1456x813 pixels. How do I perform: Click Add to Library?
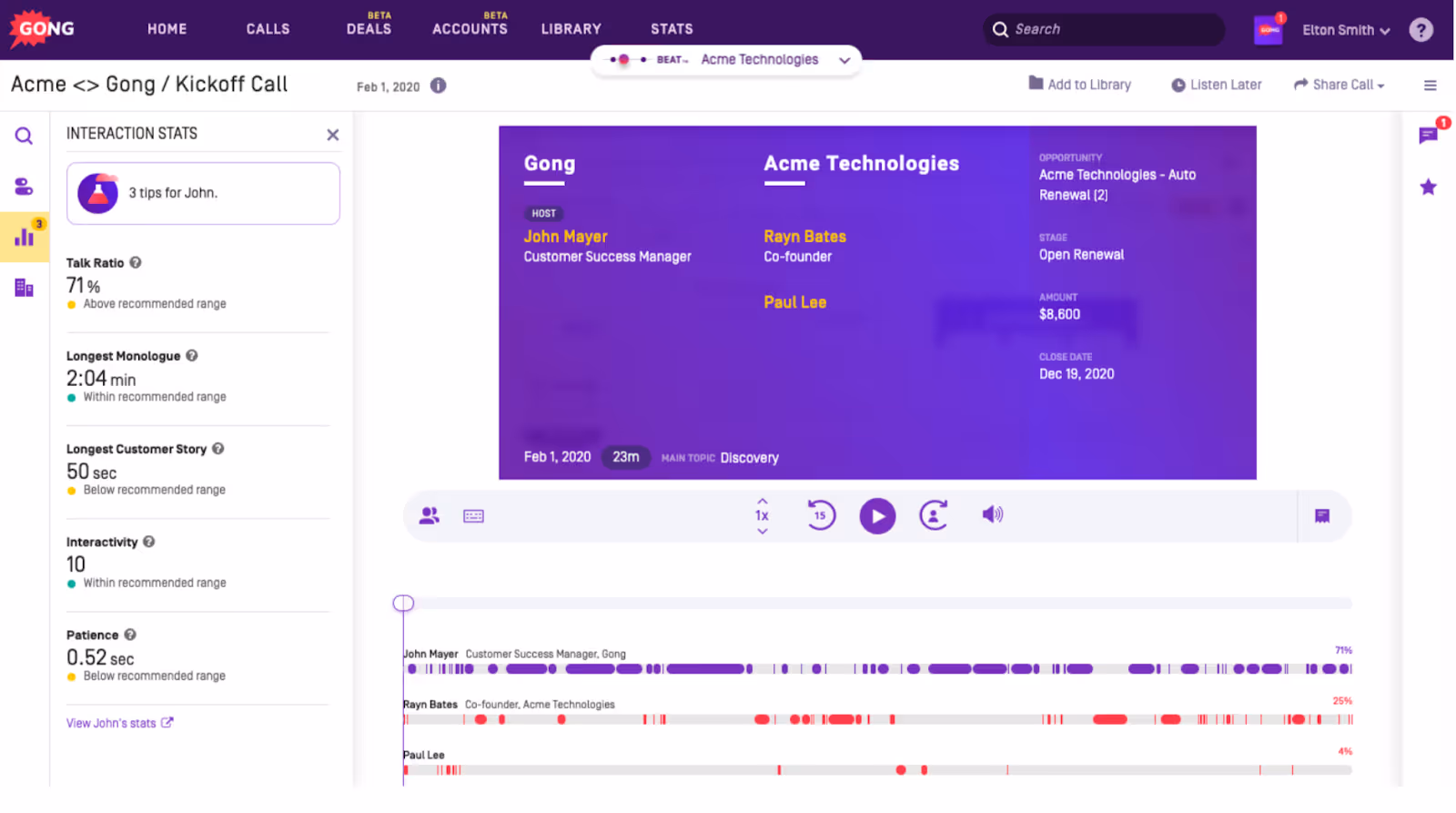(x=1079, y=84)
